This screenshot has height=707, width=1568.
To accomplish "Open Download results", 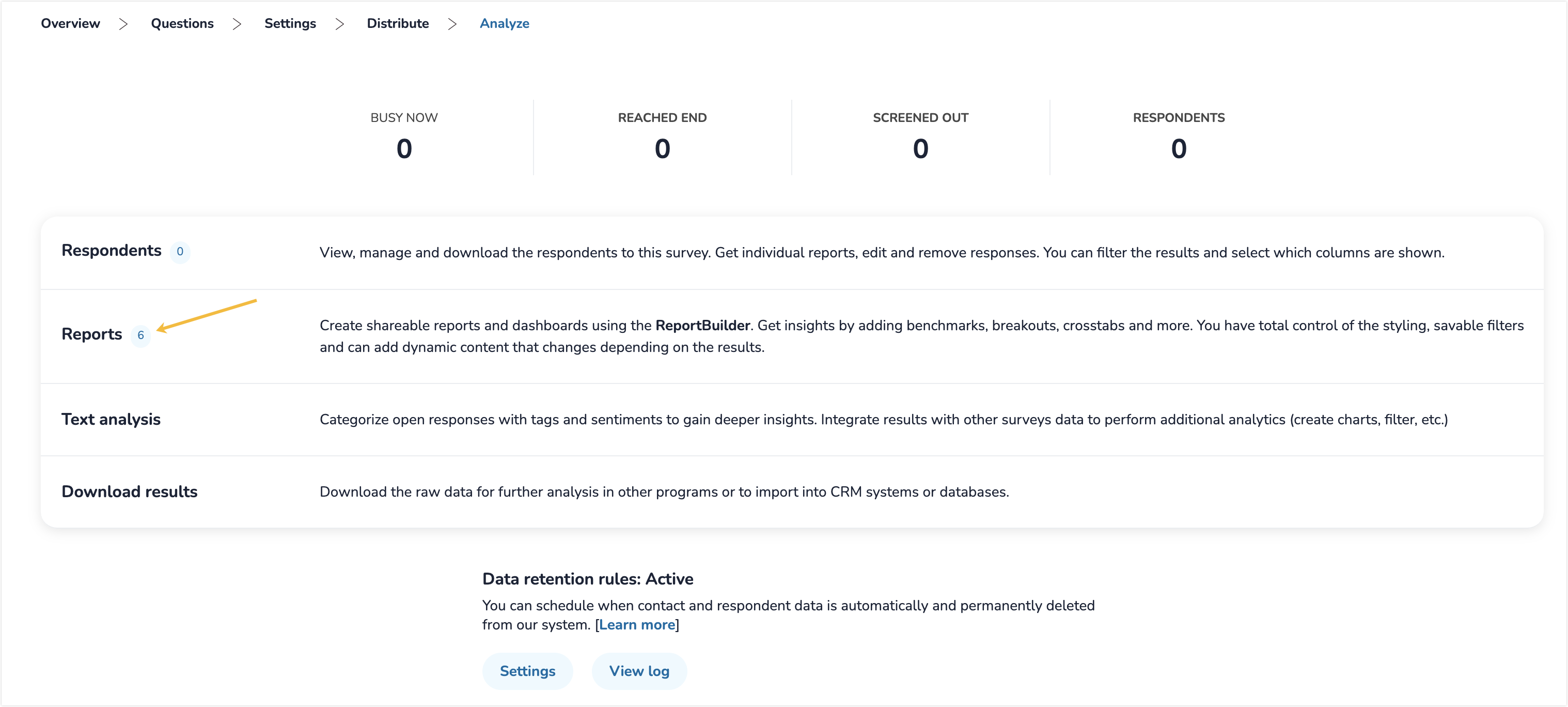I will (x=129, y=492).
